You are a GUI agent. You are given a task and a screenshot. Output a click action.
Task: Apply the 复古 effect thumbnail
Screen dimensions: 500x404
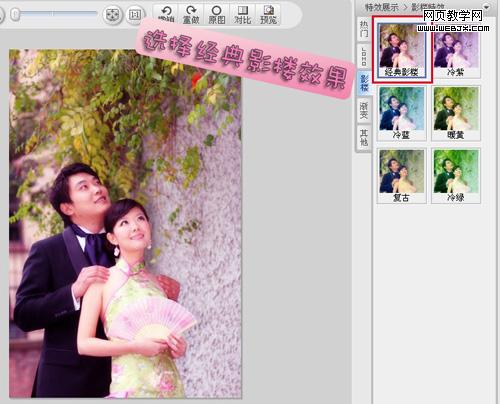pos(402,176)
